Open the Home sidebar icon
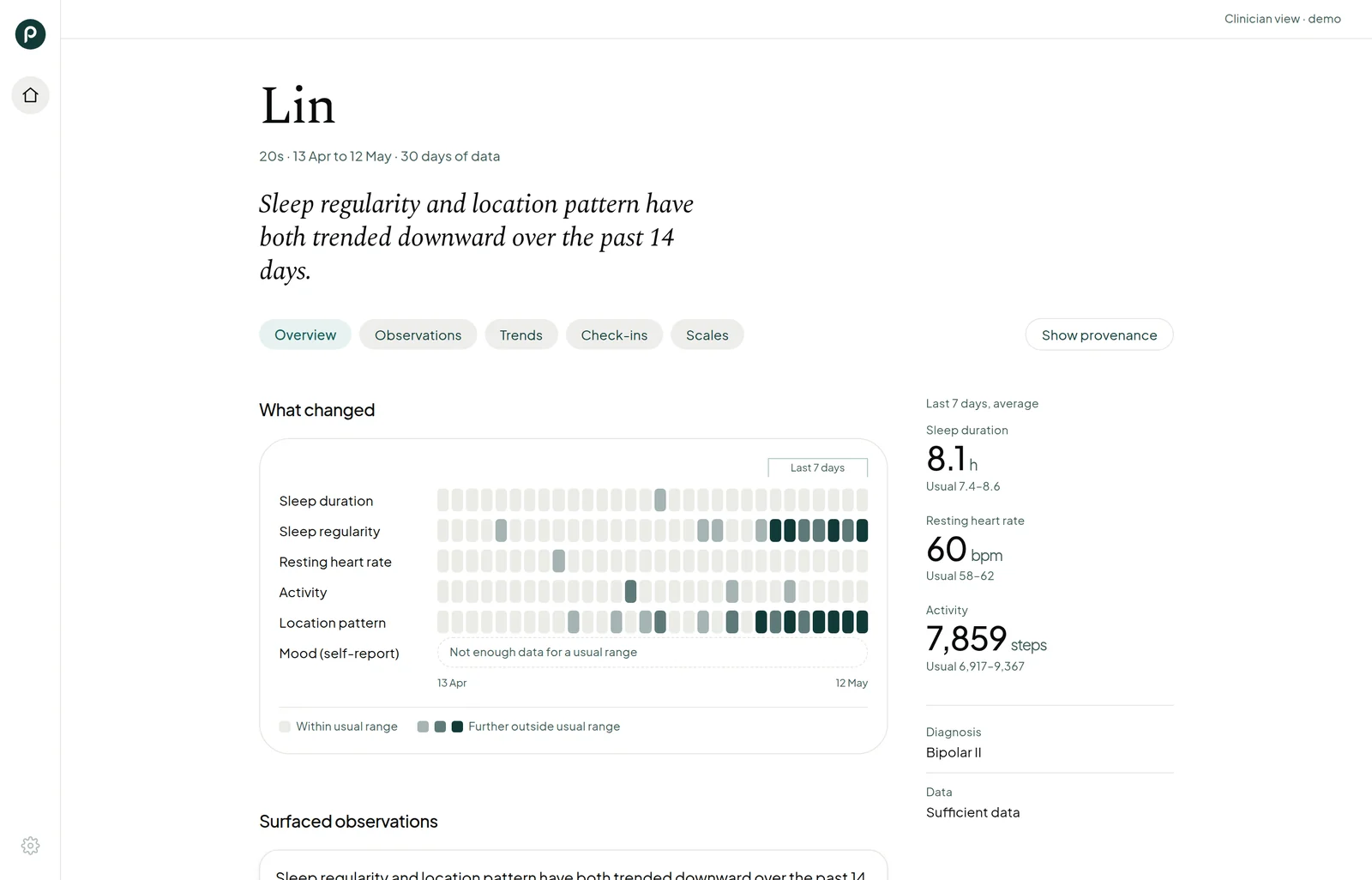The height and width of the screenshot is (880, 1372). [x=30, y=95]
